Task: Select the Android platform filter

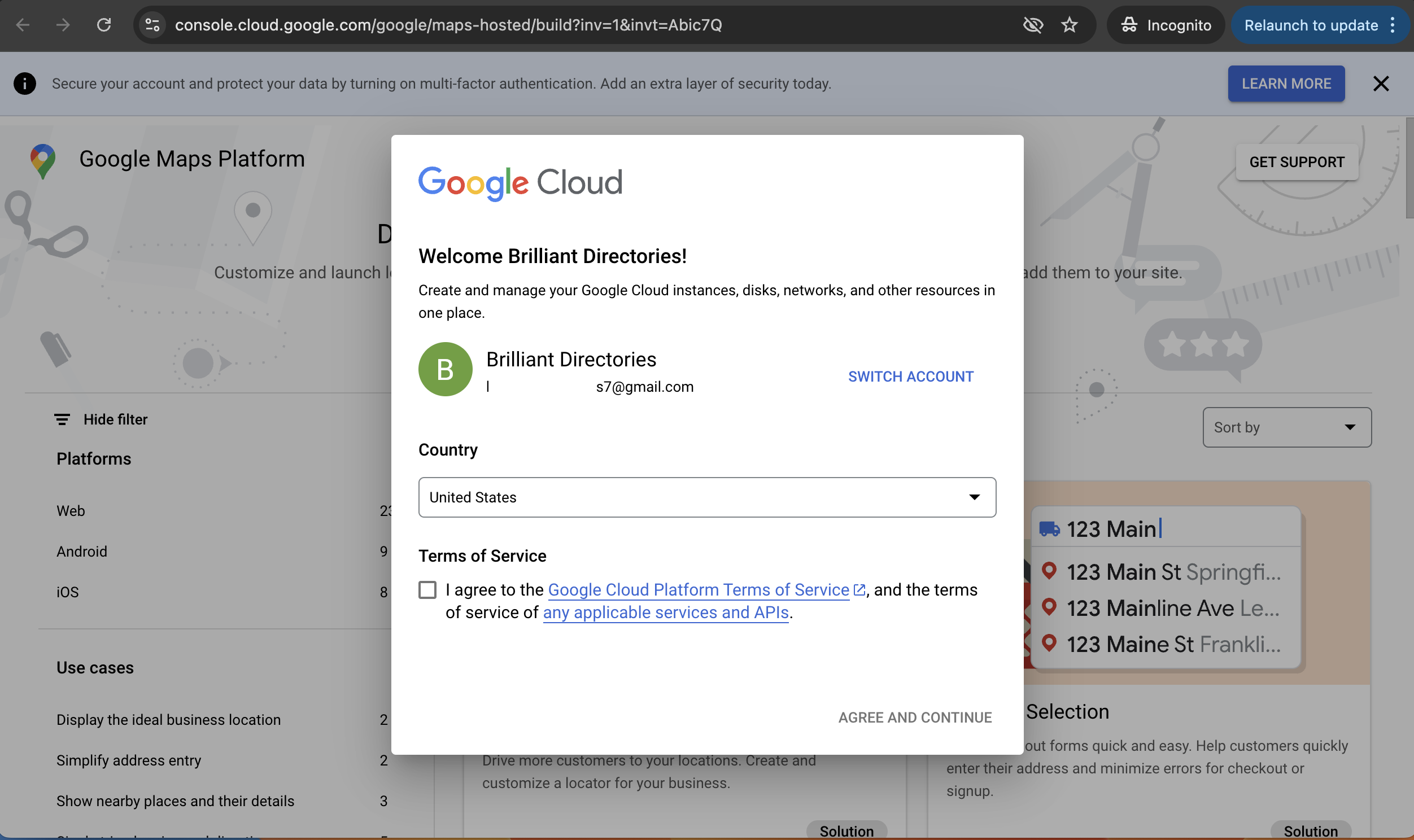Action: coord(81,552)
